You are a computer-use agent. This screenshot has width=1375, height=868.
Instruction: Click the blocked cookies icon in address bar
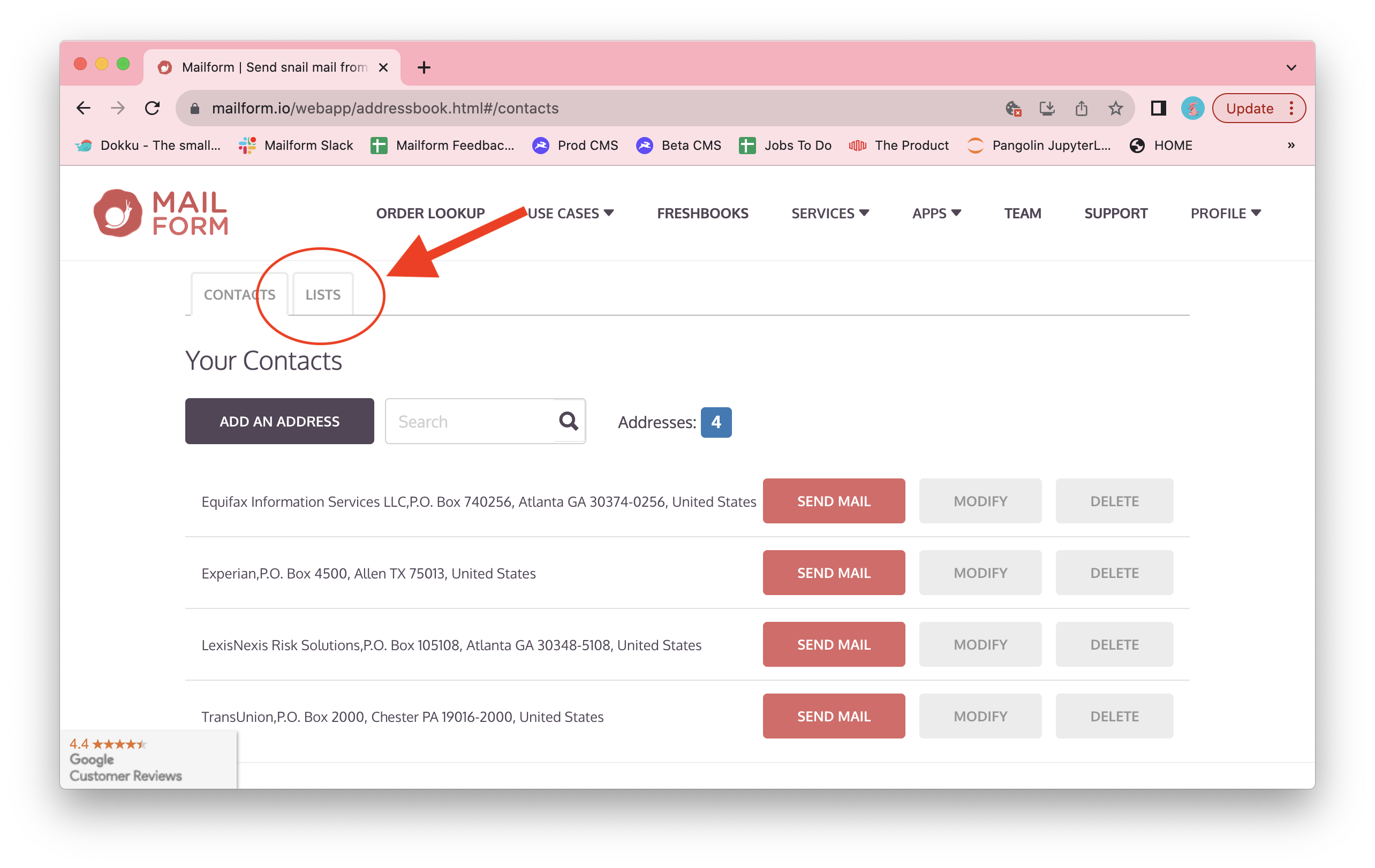click(x=1014, y=108)
